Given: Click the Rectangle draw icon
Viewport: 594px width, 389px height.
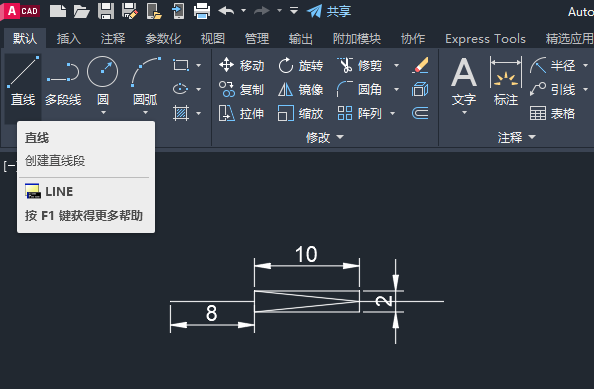Looking at the screenshot, I should (181, 65).
